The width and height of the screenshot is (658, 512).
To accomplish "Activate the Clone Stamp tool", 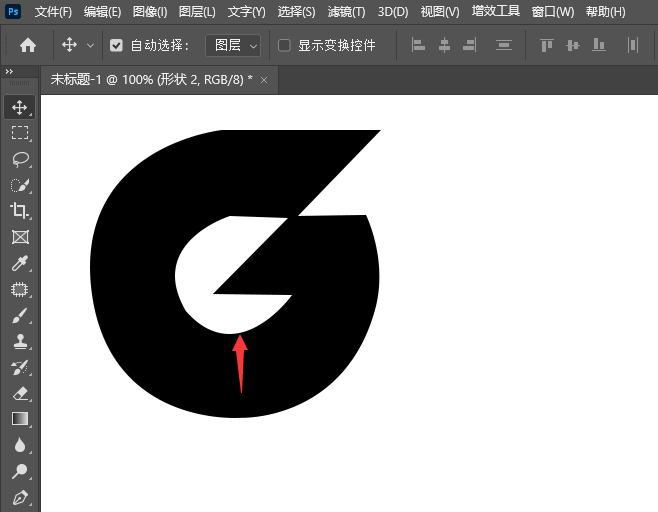I will pos(19,342).
